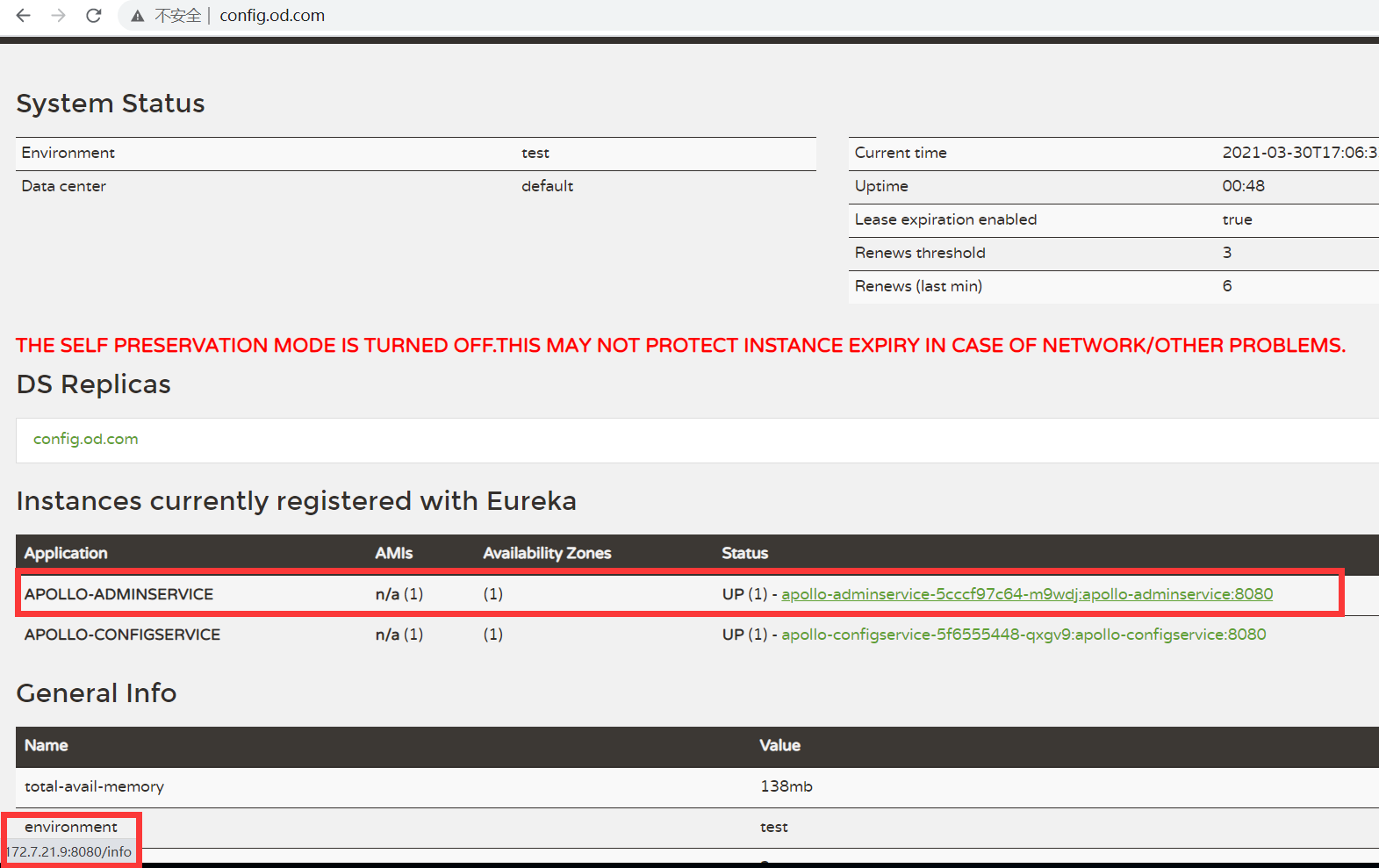1379x868 pixels.
Task: Click the General Info heading
Action: click(x=97, y=693)
